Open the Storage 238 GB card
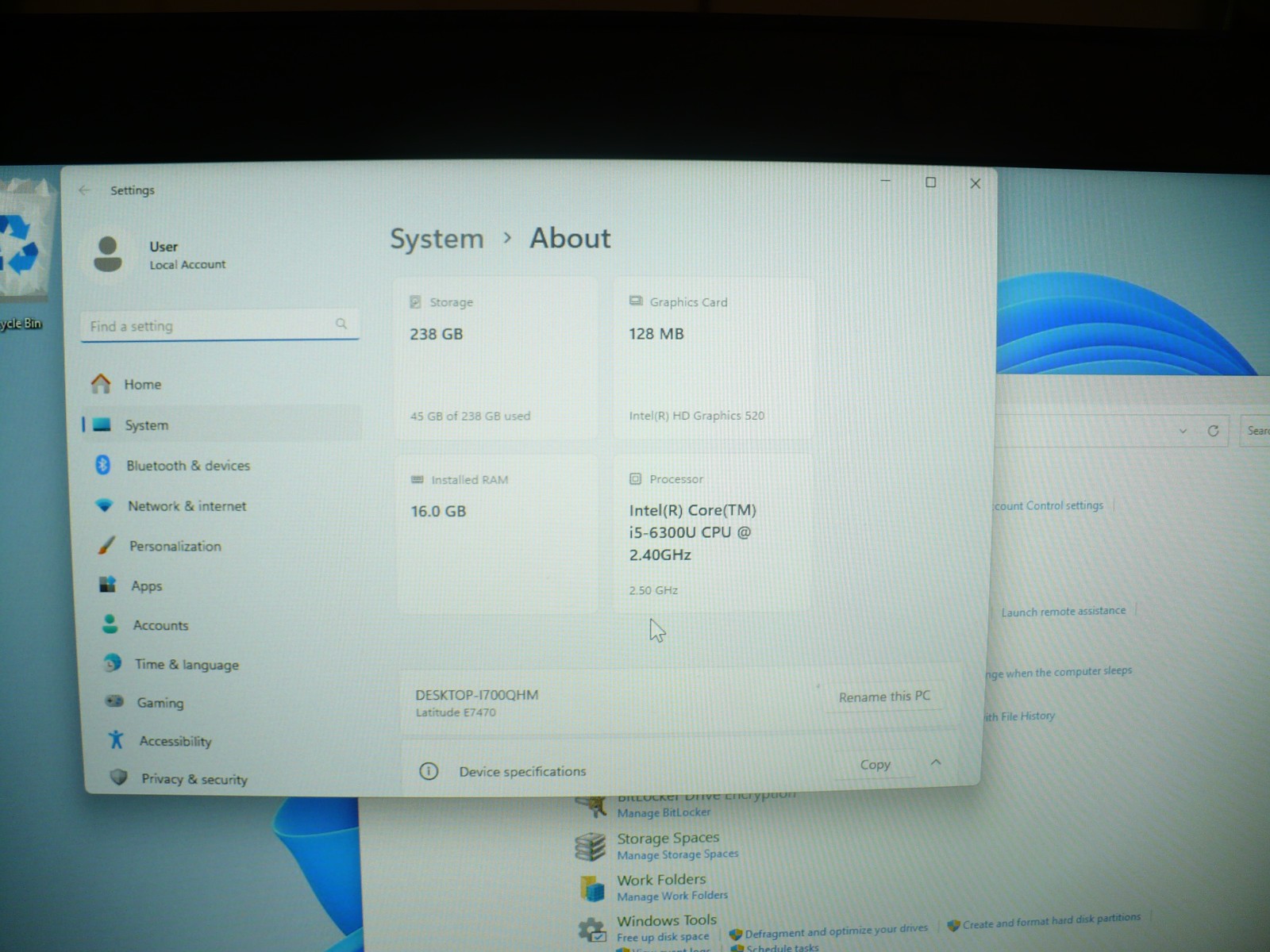The height and width of the screenshot is (952, 1270). click(496, 359)
